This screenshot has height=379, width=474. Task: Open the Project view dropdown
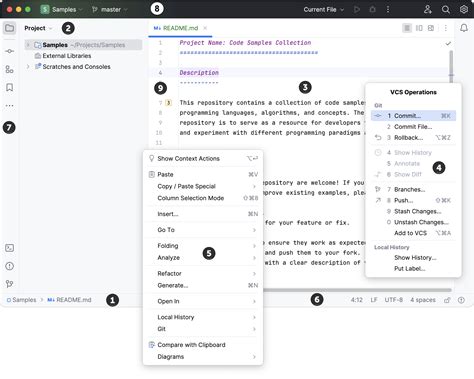[38, 28]
